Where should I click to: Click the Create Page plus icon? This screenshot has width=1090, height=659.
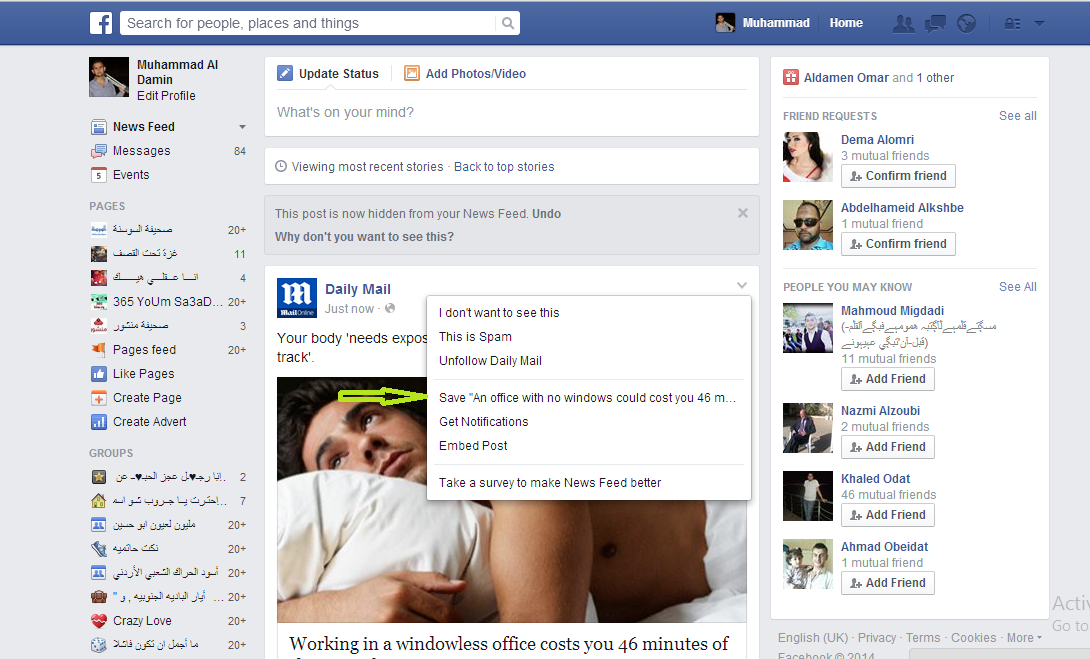click(x=99, y=398)
